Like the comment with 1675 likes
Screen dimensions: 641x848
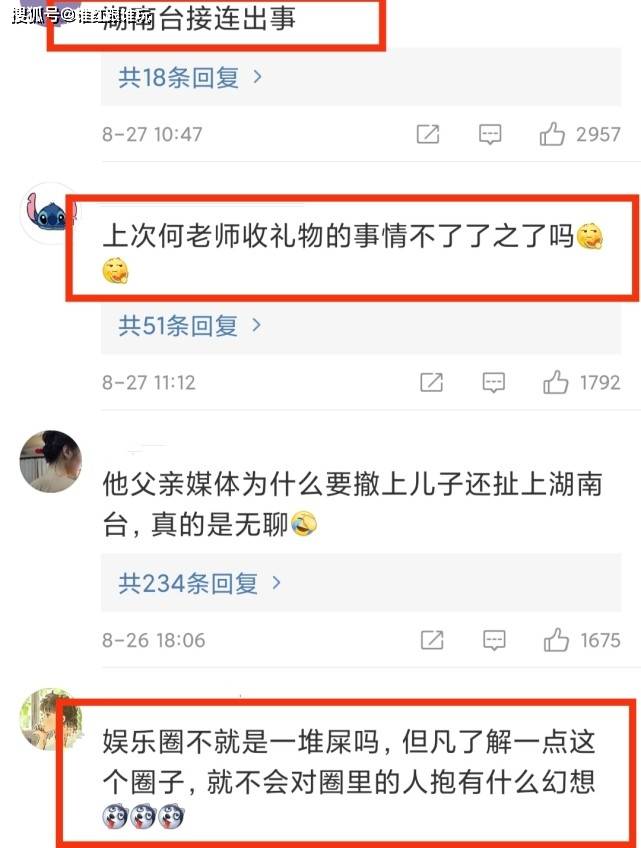pos(556,639)
